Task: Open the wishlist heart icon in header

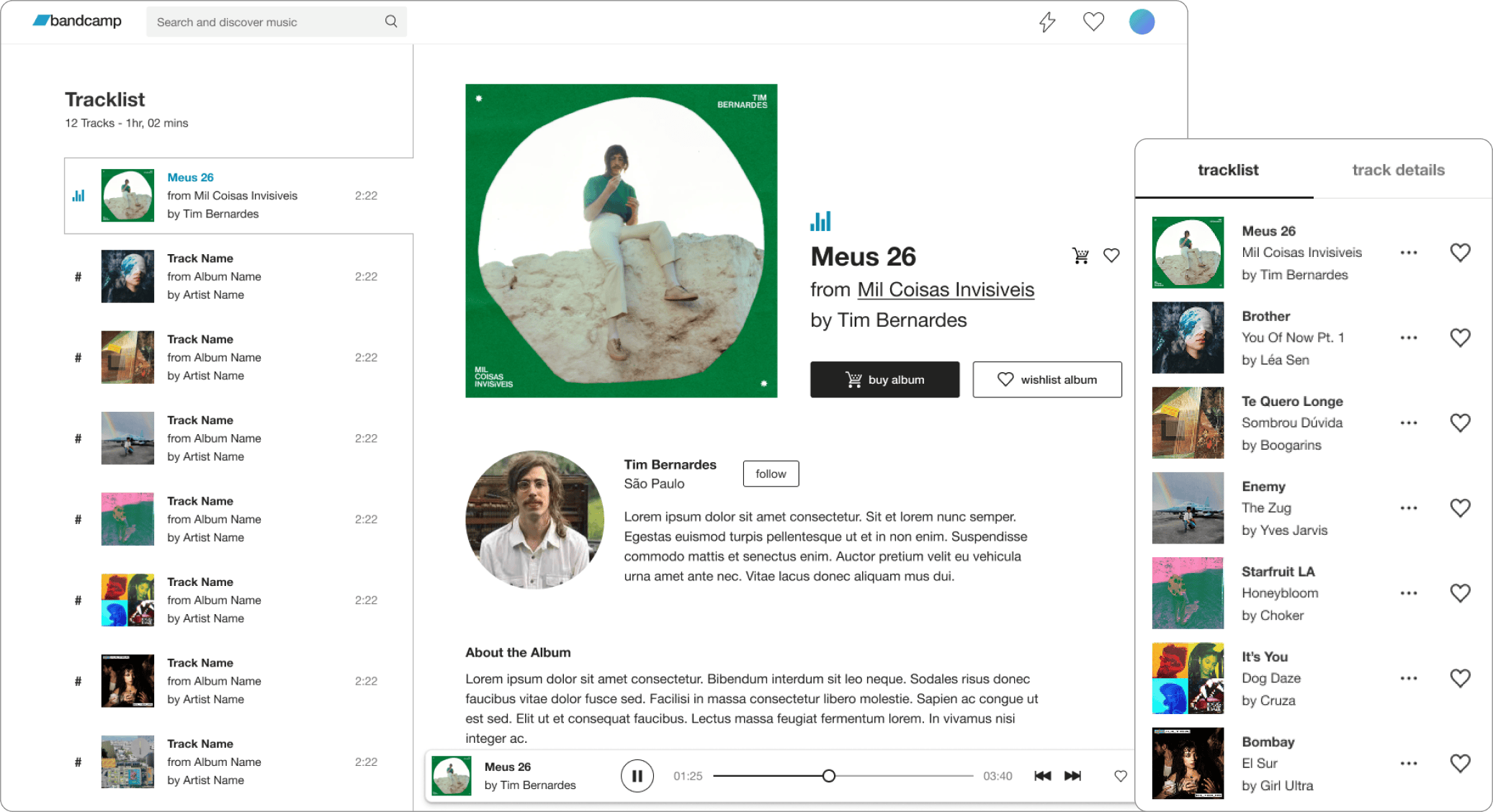Action: click(1093, 22)
